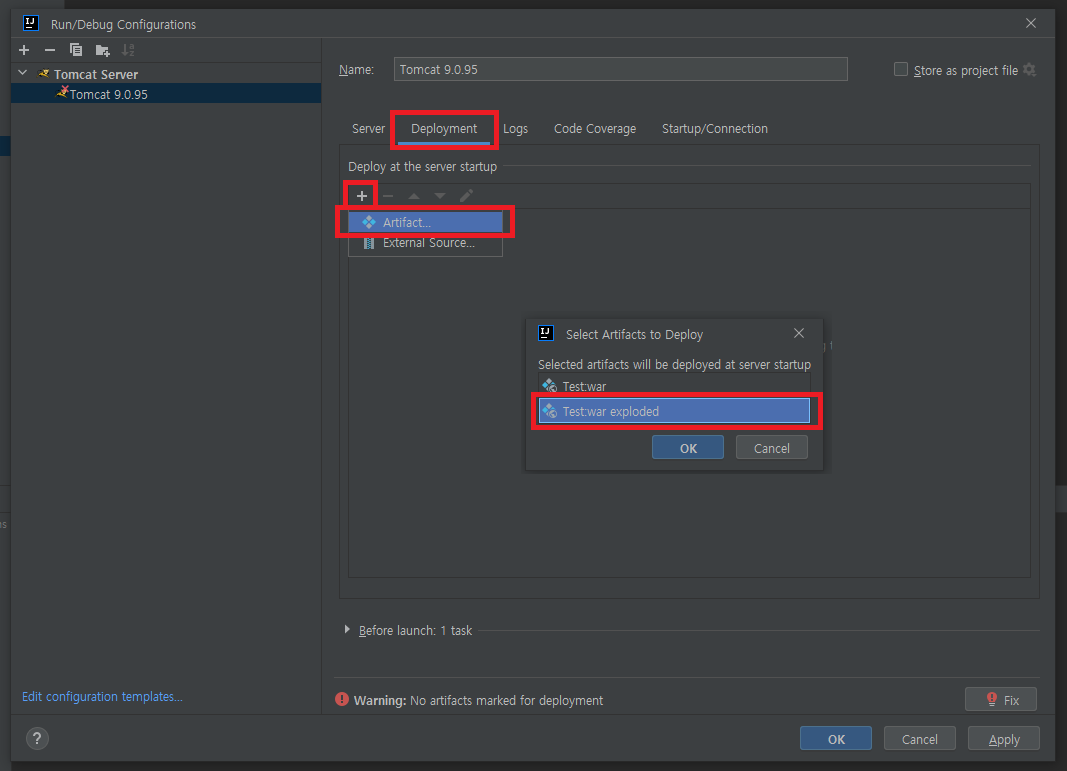The height and width of the screenshot is (771, 1067).
Task: Cancel the Run/Debug Configurations dialog
Action: tap(919, 739)
